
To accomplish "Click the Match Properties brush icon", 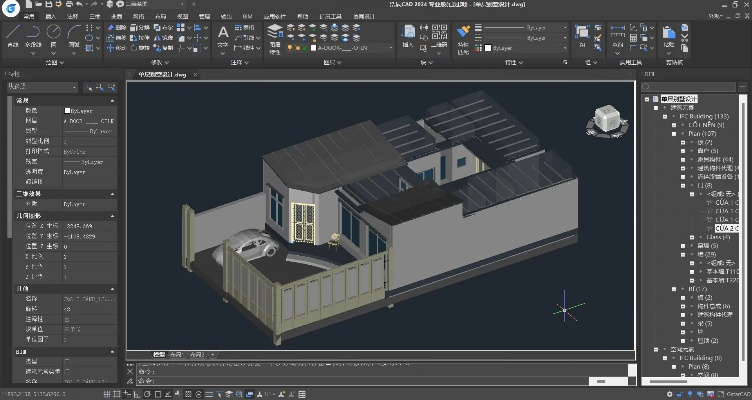I will pyautogui.click(x=463, y=33).
